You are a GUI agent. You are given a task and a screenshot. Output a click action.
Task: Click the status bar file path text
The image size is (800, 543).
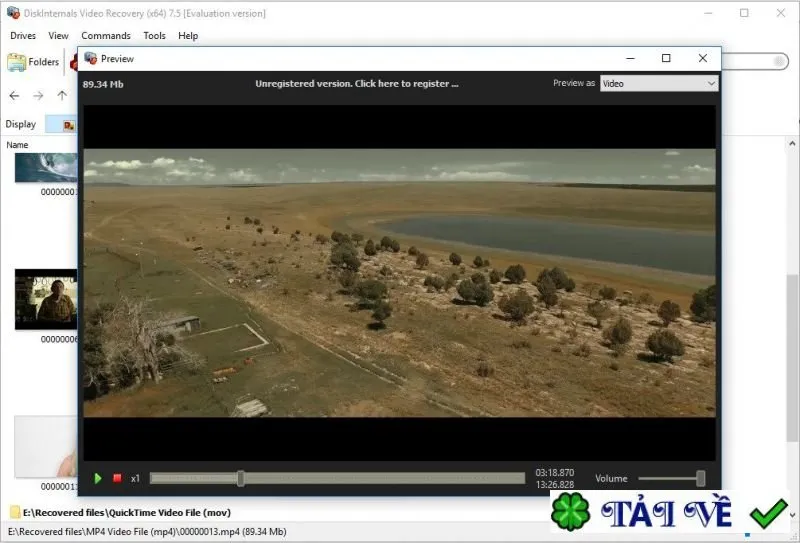(147, 531)
